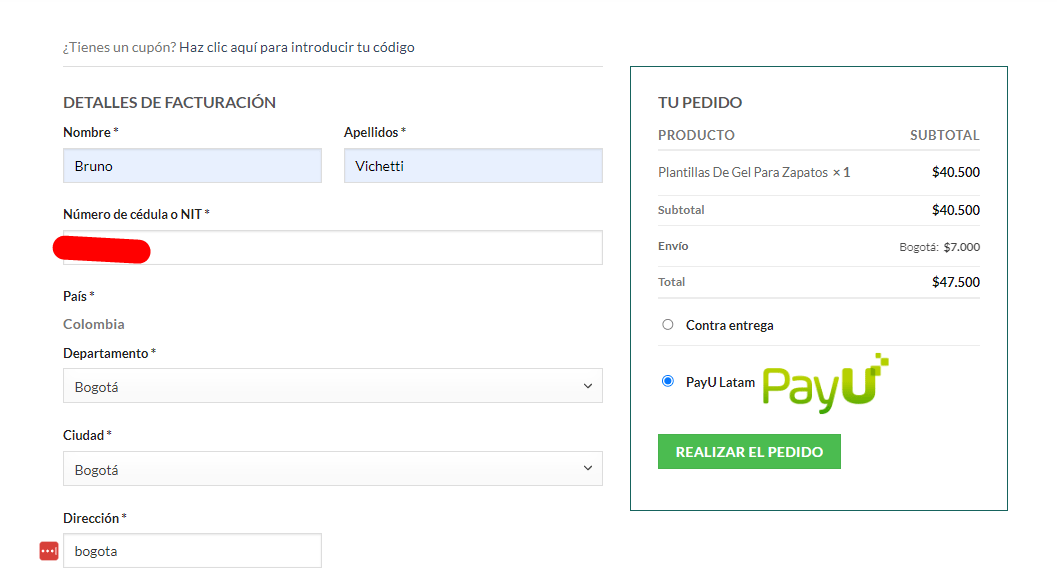Select the PayU Latam payment option
Screen dimensions: 1057x576
tap(667, 381)
